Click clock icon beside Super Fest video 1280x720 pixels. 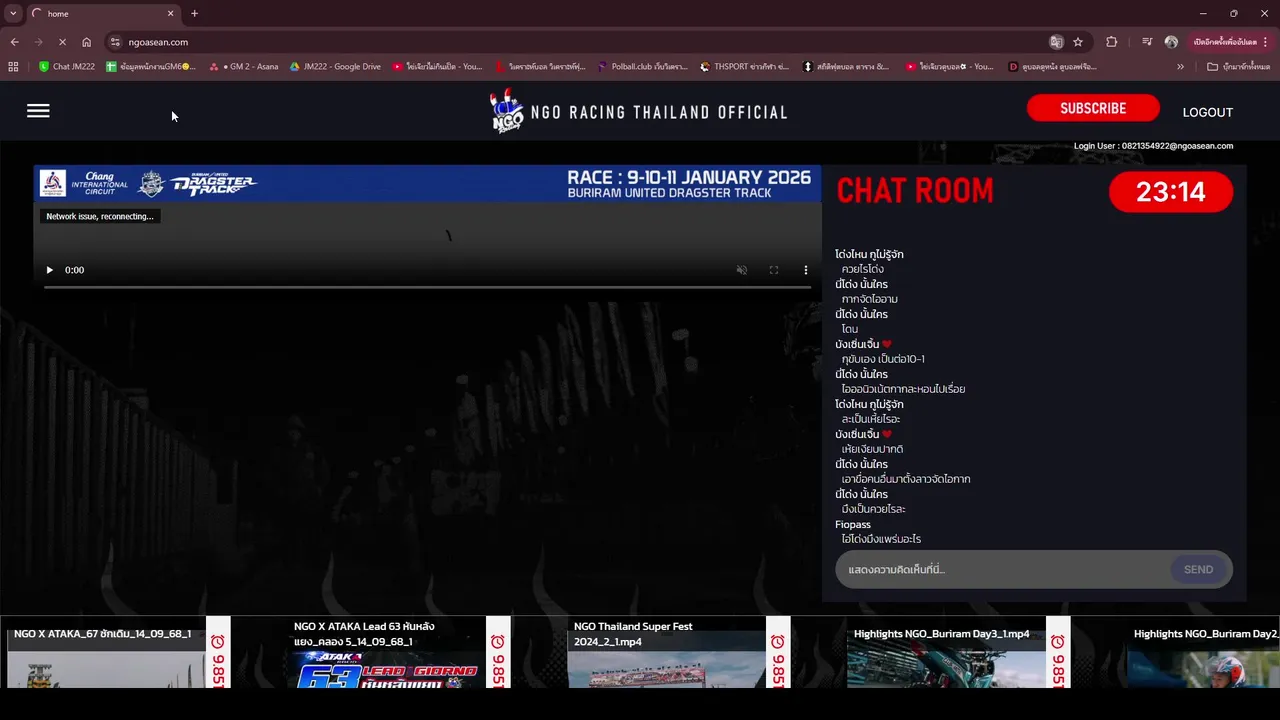778,641
